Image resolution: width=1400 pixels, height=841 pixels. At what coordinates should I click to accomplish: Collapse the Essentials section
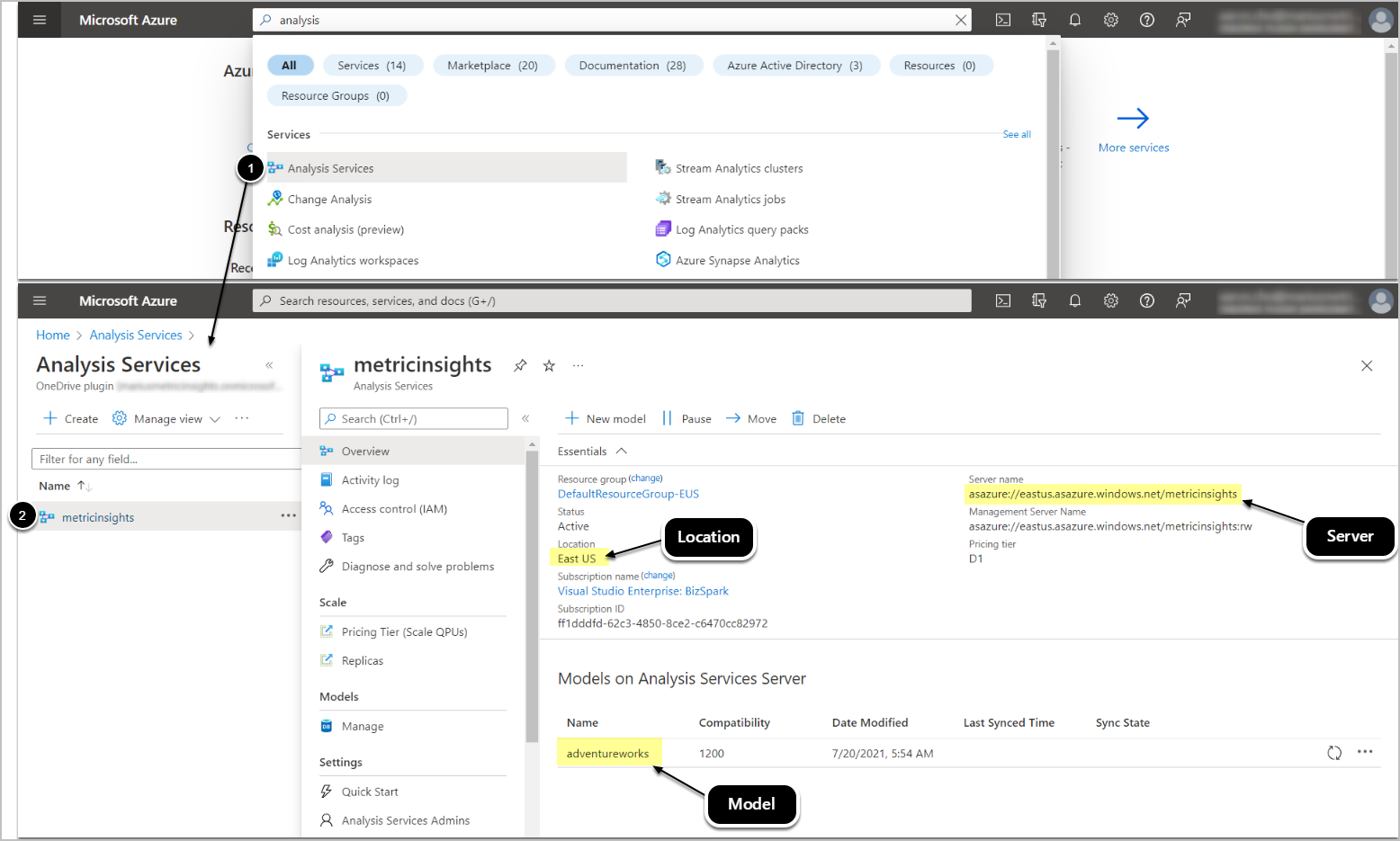(x=621, y=451)
